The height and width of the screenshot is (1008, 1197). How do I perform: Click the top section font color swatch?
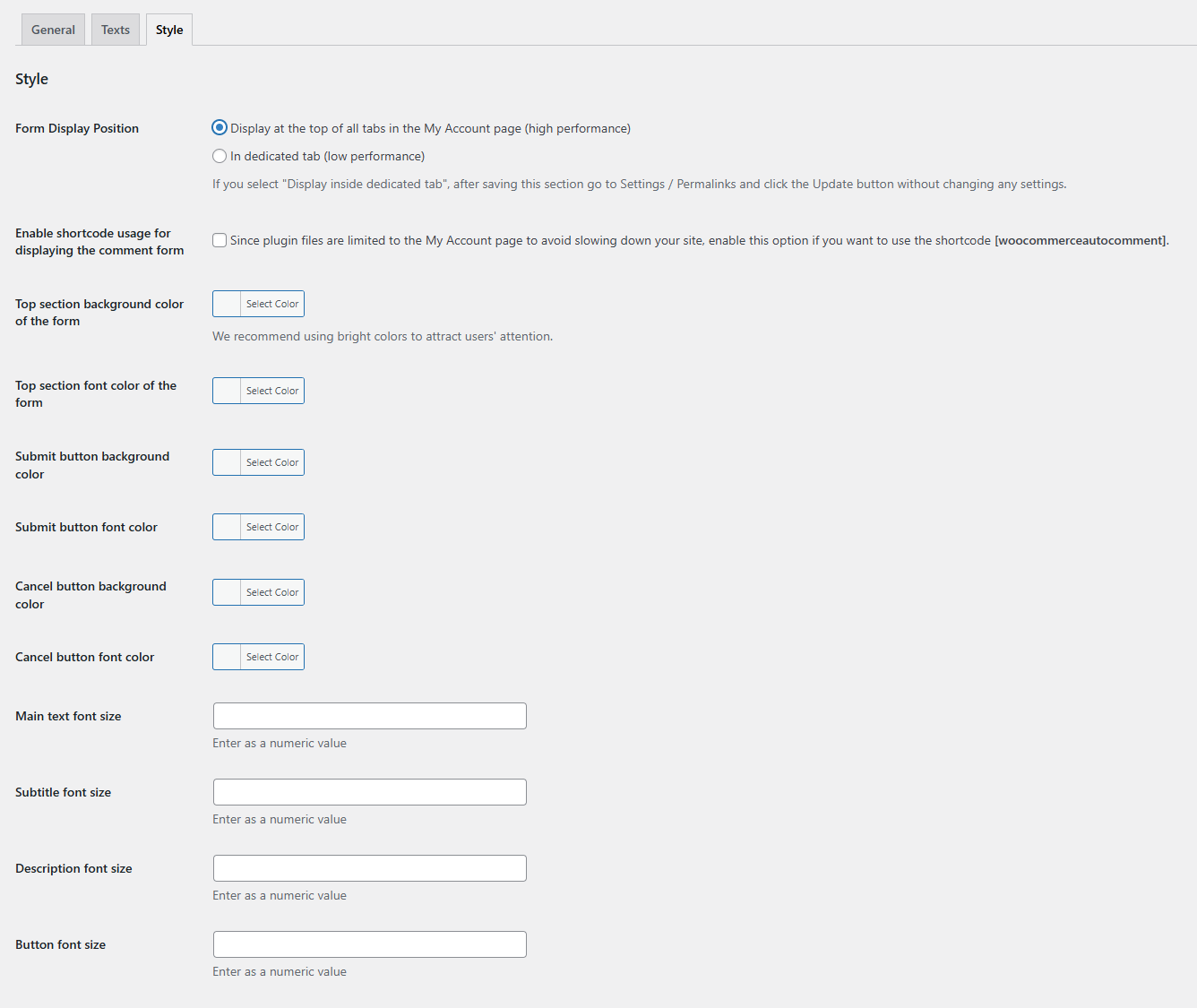(x=227, y=391)
